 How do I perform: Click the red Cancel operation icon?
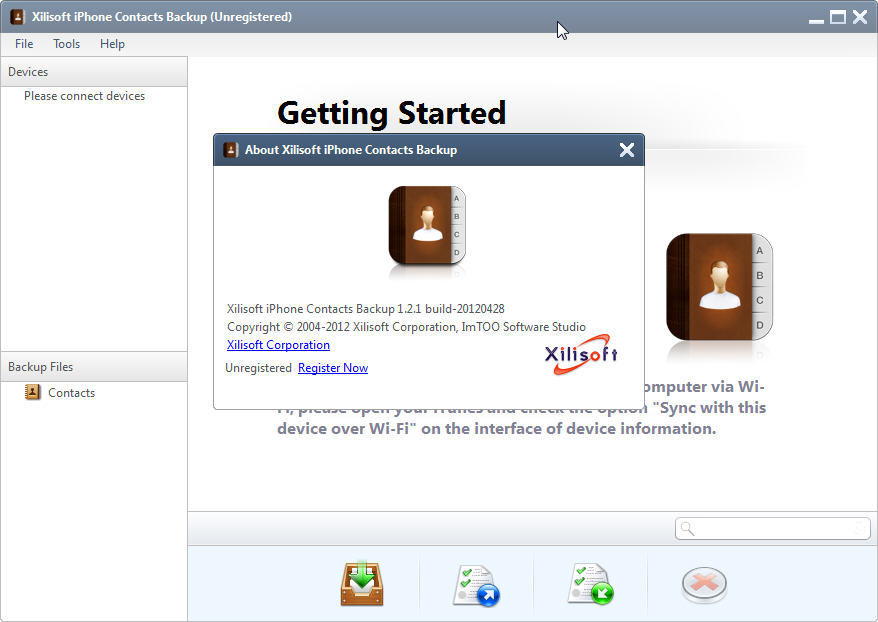tap(704, 584)
